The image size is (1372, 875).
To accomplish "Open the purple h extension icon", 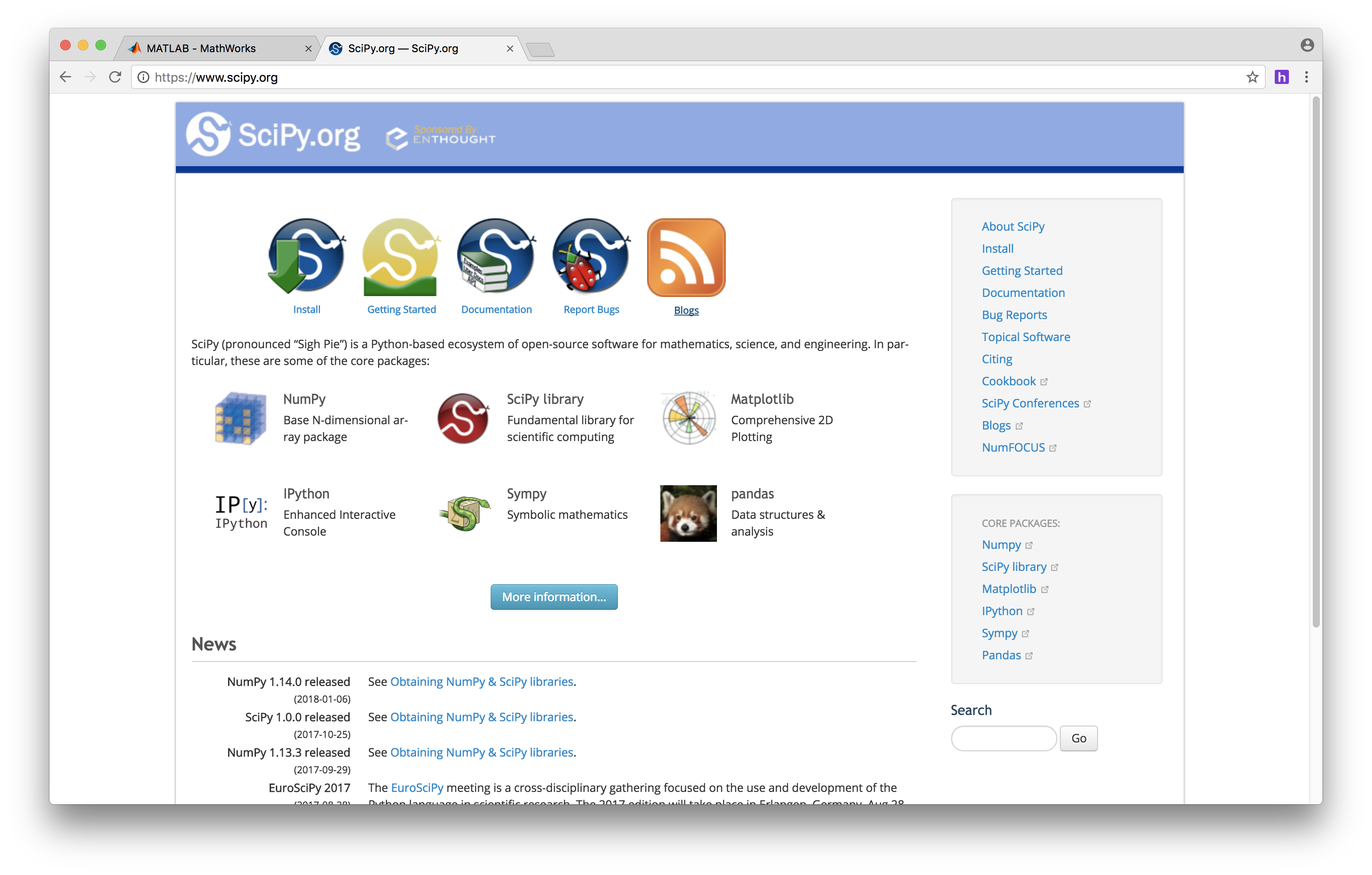I will pyautogui.click(x=1281, y=77).
